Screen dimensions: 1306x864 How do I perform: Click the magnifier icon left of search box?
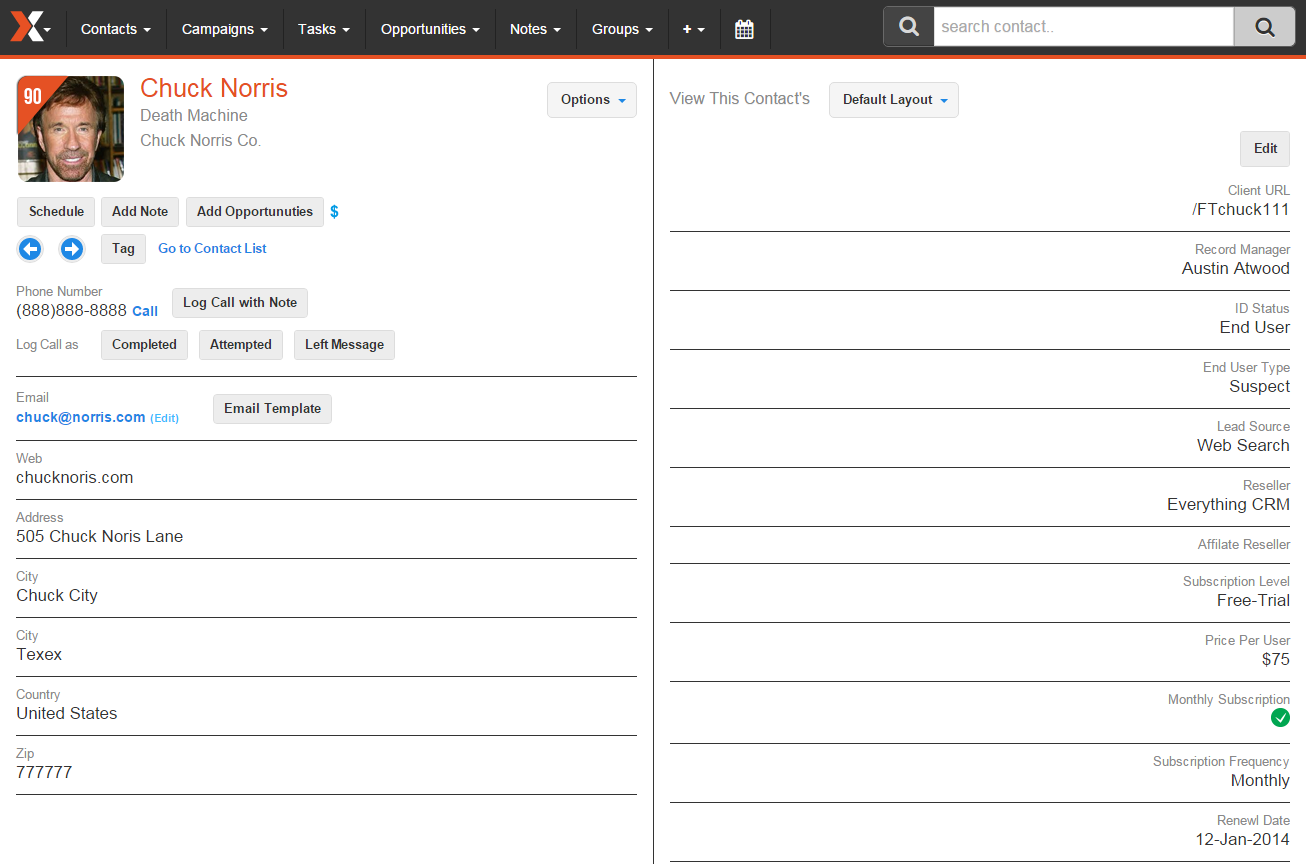[x=909, y=27]
